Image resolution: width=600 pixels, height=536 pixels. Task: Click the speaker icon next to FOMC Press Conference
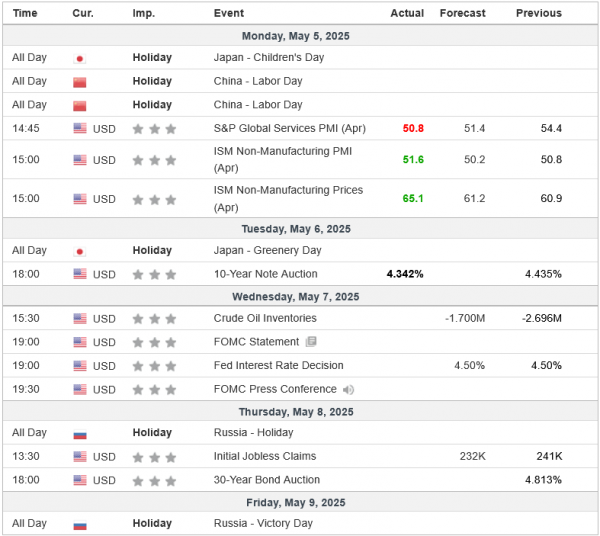click(x=348, y=390)
